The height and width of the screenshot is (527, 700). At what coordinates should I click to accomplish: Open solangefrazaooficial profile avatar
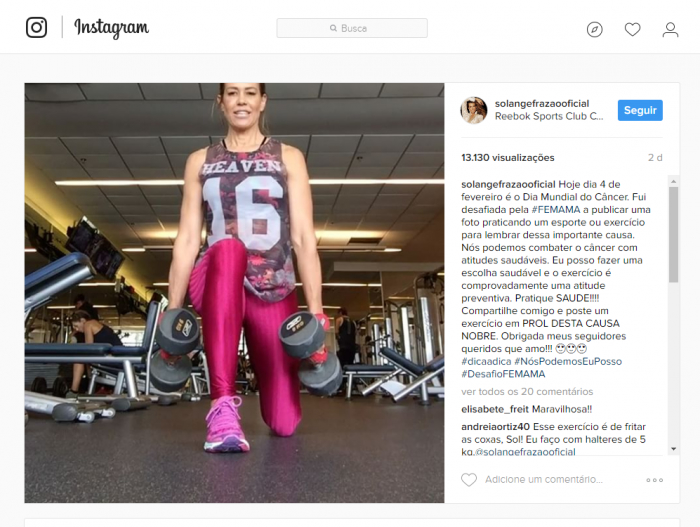tap(474, 110)
